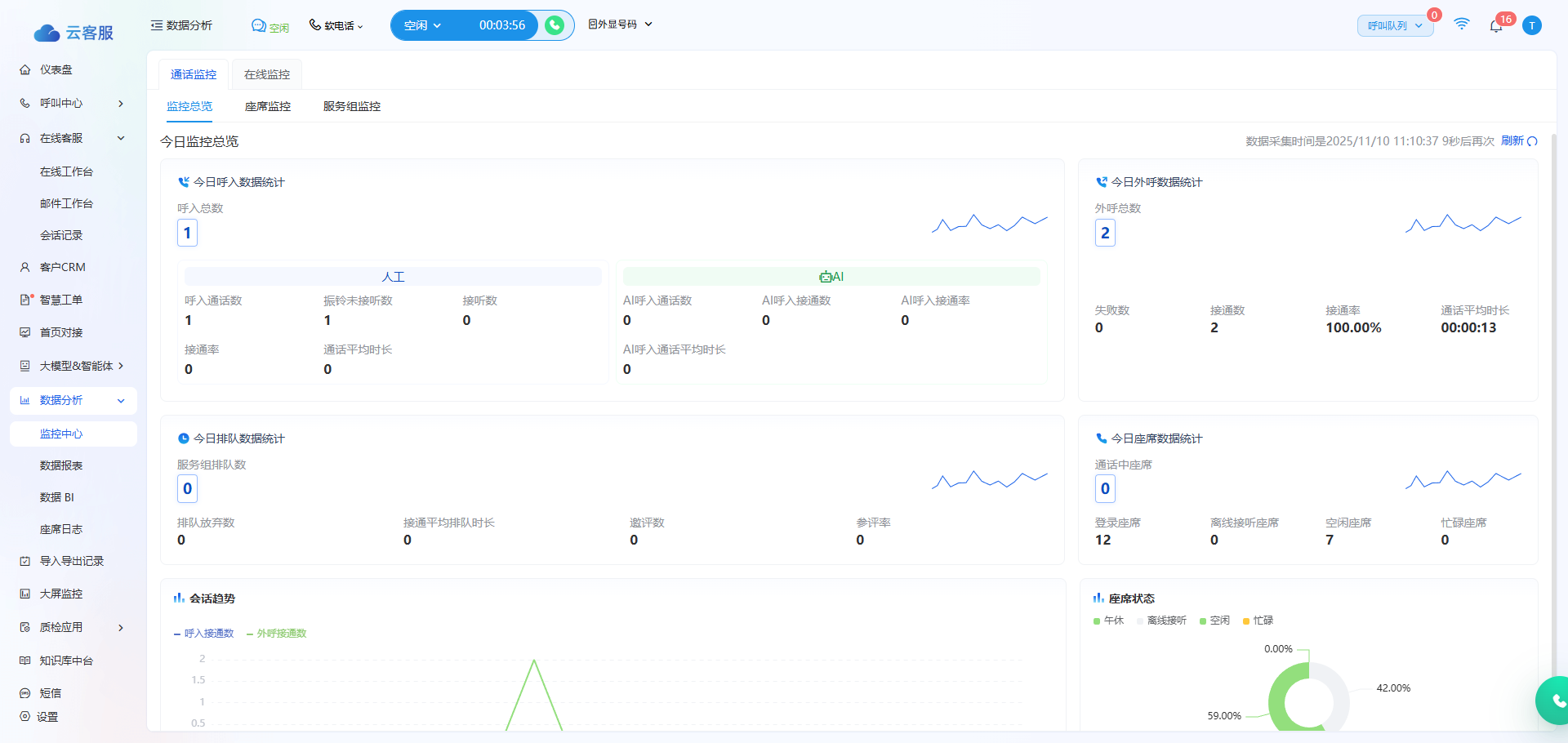
Task: Open the user avatar T menu
Action: [x=1532, y=25]
